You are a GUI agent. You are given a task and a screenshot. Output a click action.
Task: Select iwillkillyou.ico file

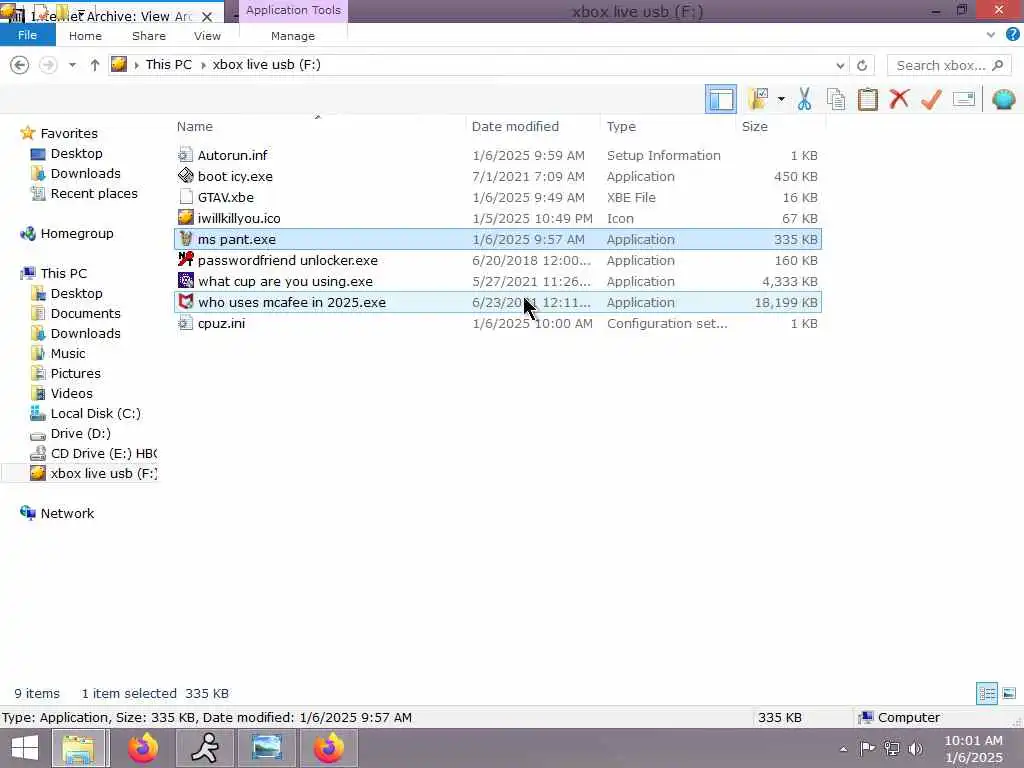click(498, 218)
